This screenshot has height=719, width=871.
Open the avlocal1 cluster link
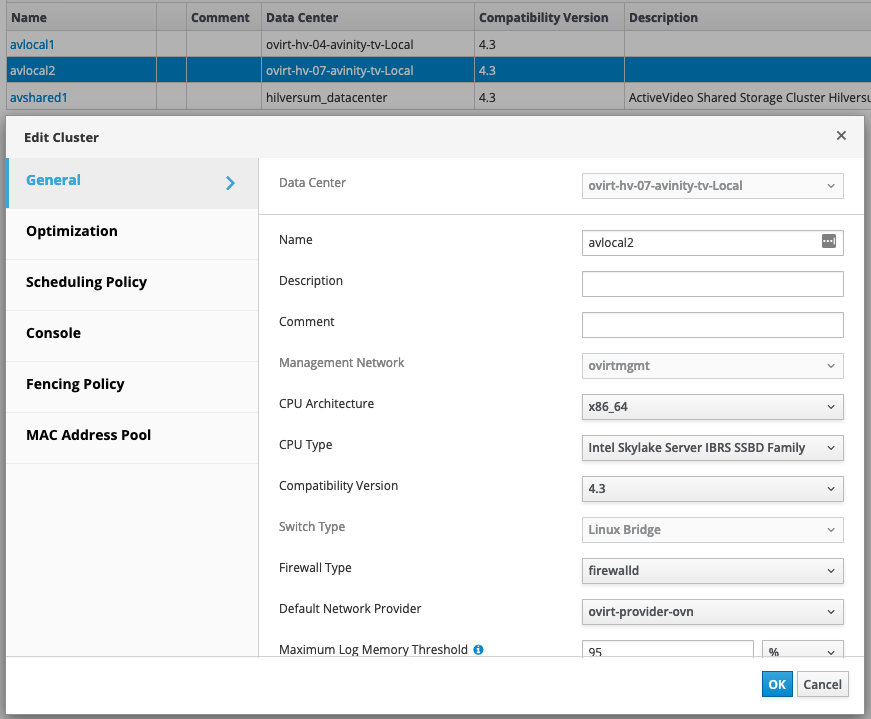32,45
